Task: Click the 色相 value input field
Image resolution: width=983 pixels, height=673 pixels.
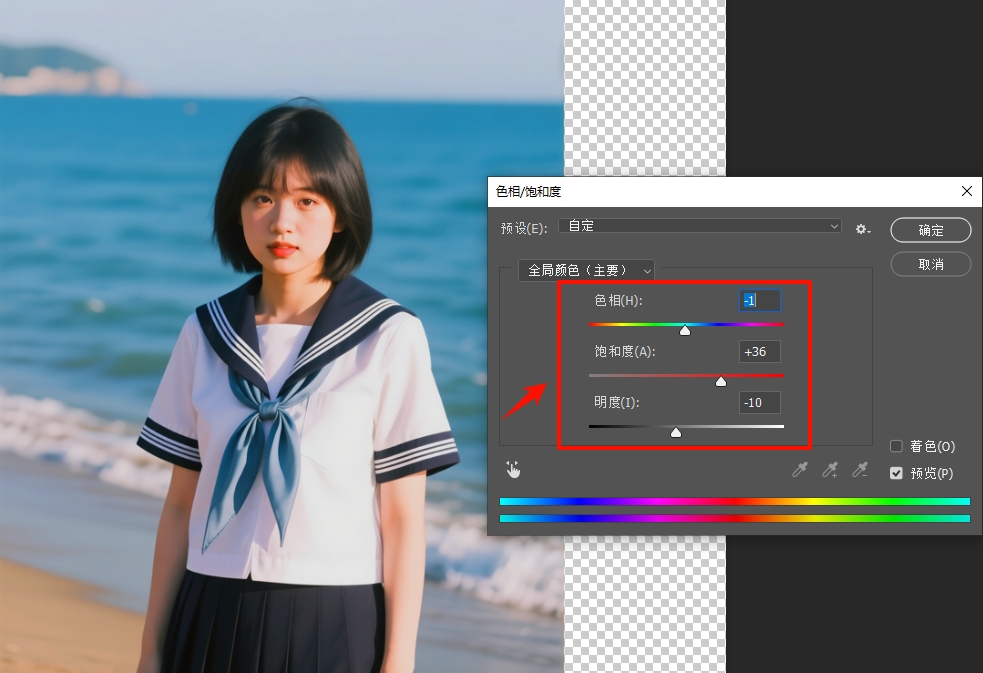Action: coord(759,300)
